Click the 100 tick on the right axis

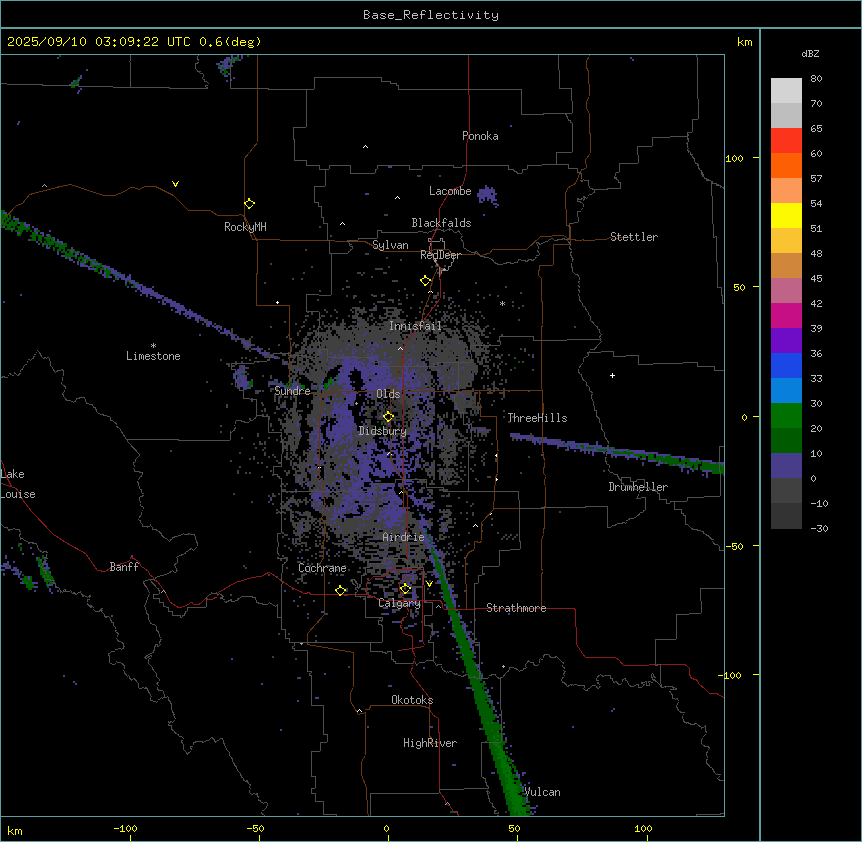pos(734,158)
